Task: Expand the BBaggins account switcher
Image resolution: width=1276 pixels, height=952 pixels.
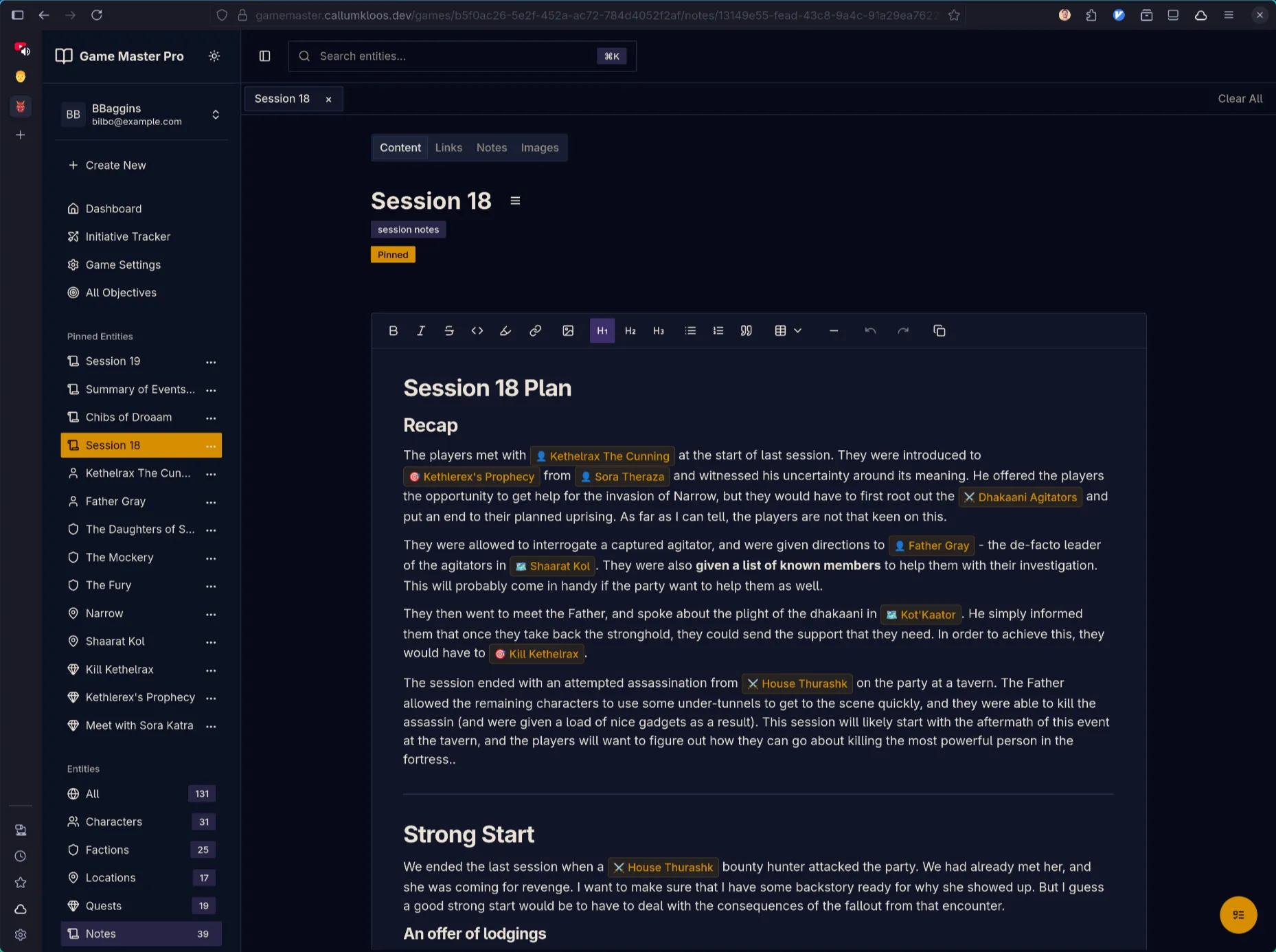Action: tap(215, 115)
